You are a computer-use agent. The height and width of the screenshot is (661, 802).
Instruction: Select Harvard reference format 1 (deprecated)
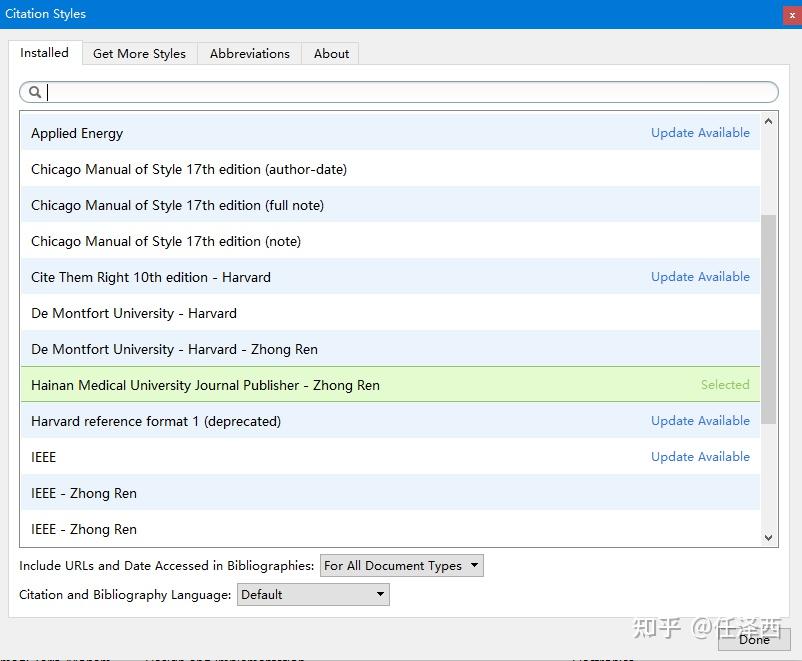[x=390, y=421]
